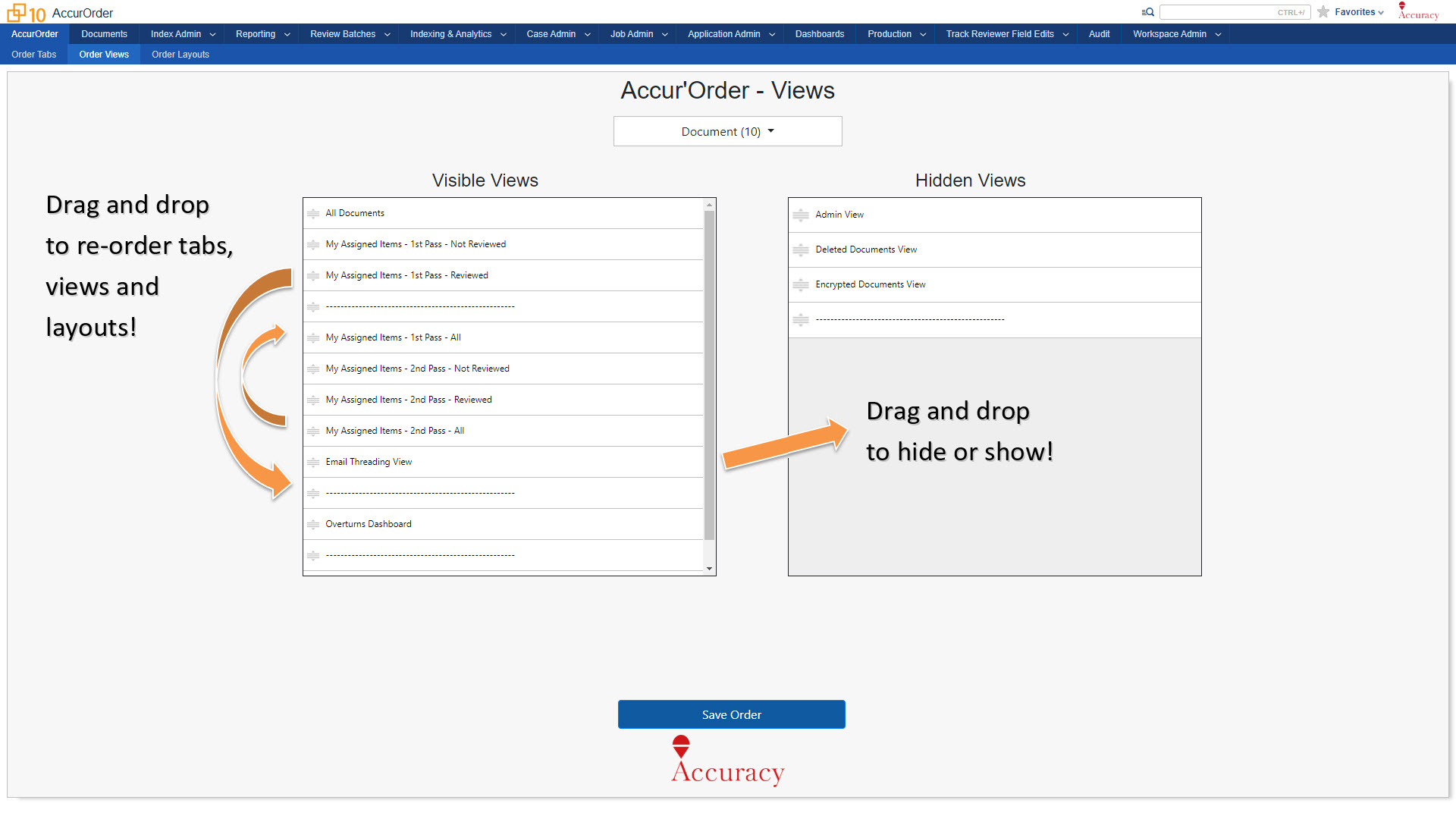Click the iQ search icon in the top toolbar
Screen dimensions: 1456x819
[x=1145, y=12]
